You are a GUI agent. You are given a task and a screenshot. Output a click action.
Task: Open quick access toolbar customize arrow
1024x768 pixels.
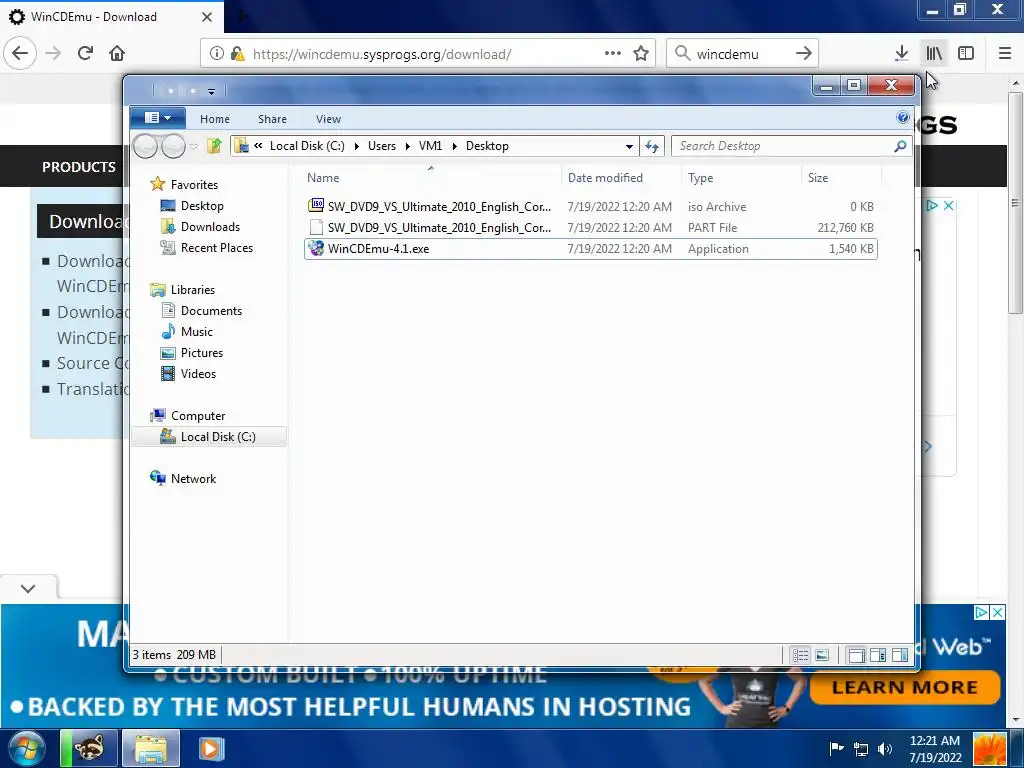tap(211, 91)
